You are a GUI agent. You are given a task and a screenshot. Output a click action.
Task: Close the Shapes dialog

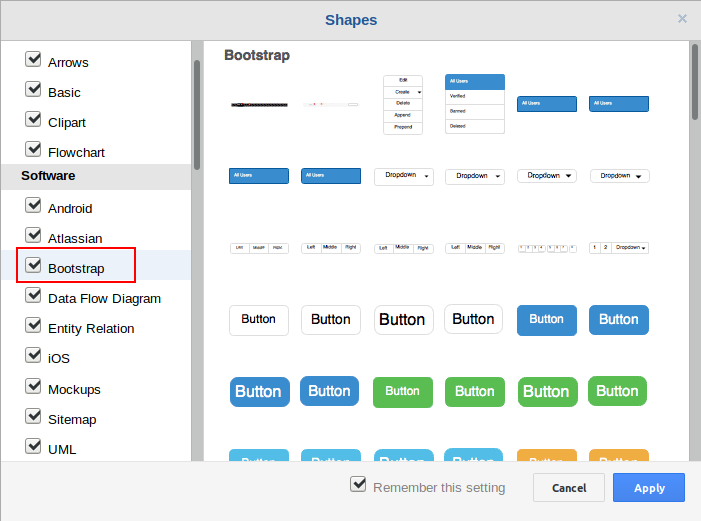682,18
